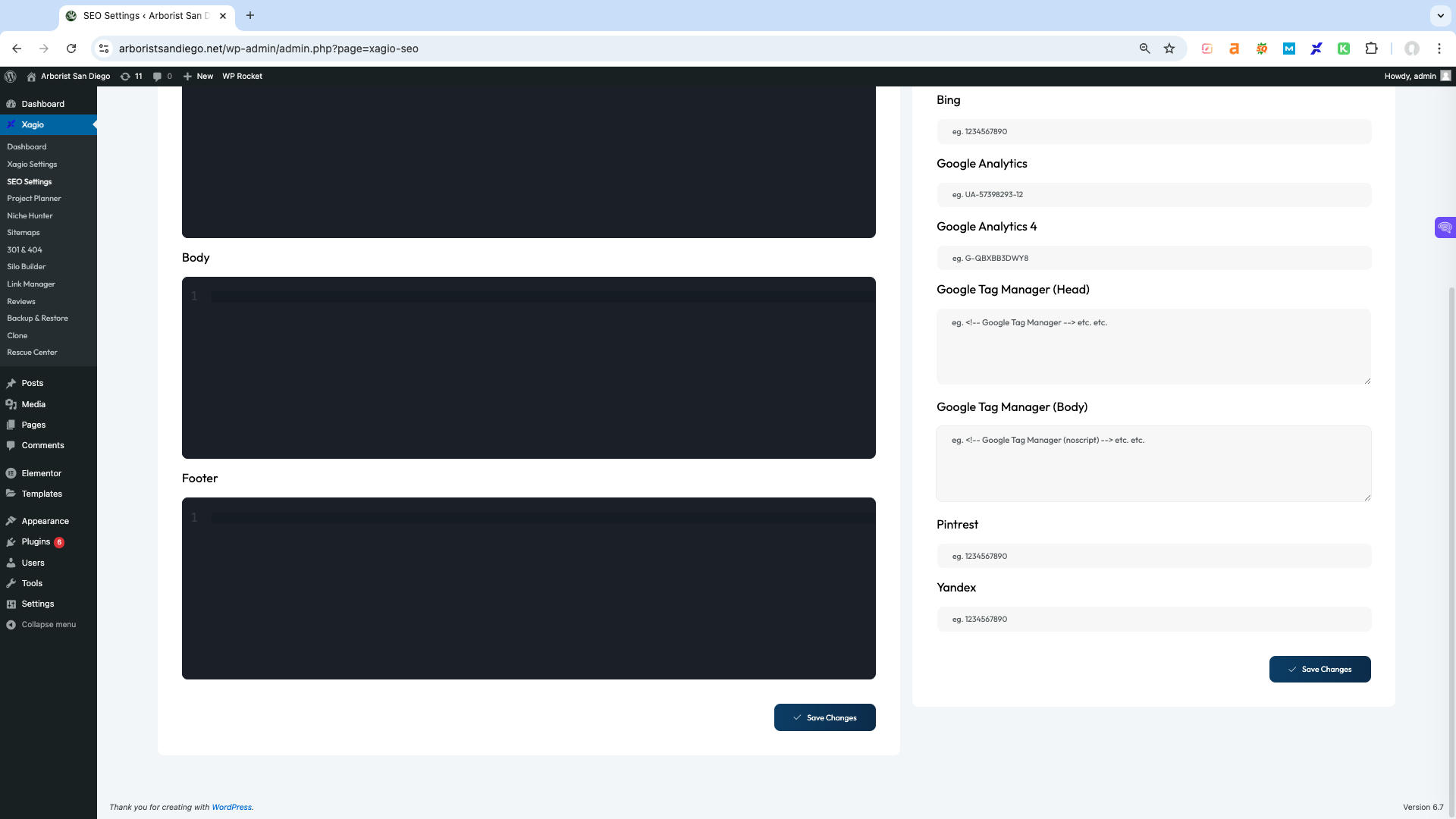The height and width of the screenshot is (819, 1456).
Task: Open the Comments sidebar menu
Action: pos(42,445)
